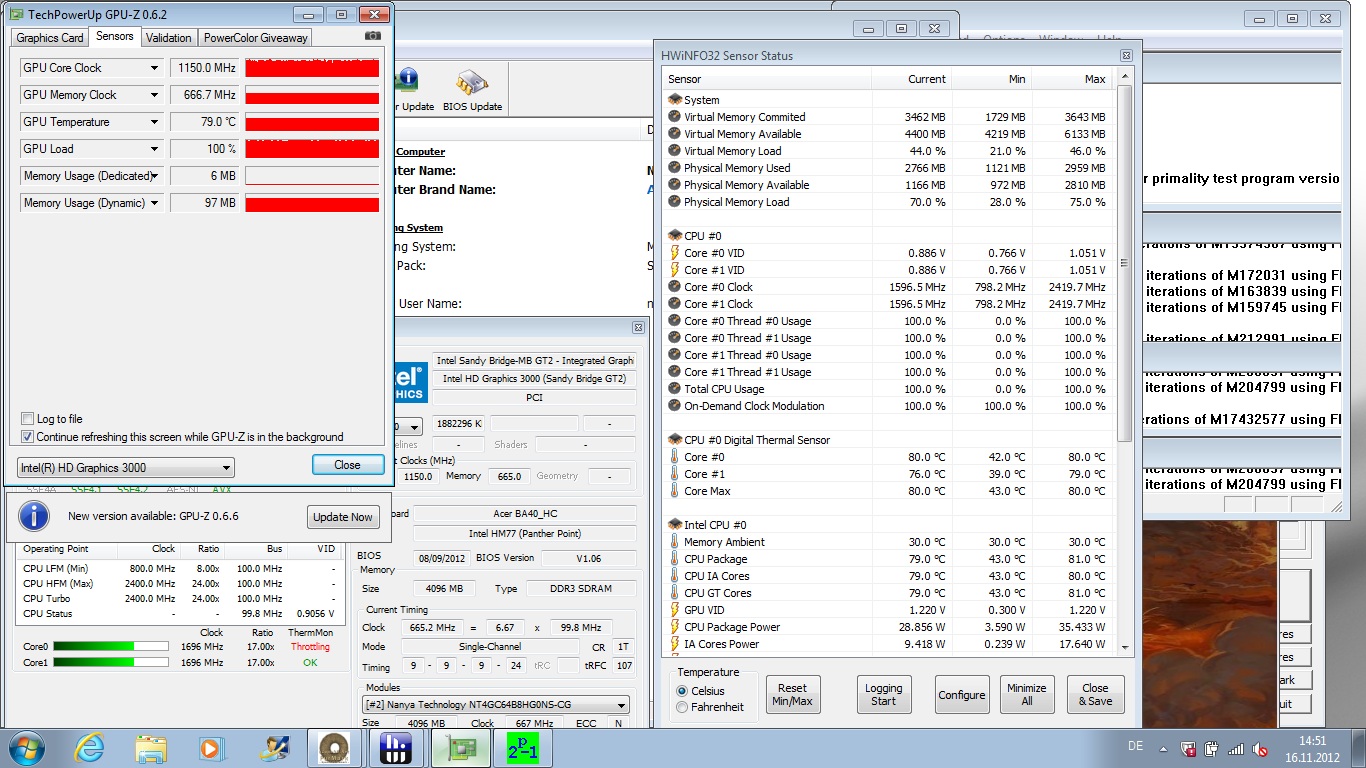Select the Celsius temperature radio button
Viewport: 1366px width, 768px height.
click(683, 691)
